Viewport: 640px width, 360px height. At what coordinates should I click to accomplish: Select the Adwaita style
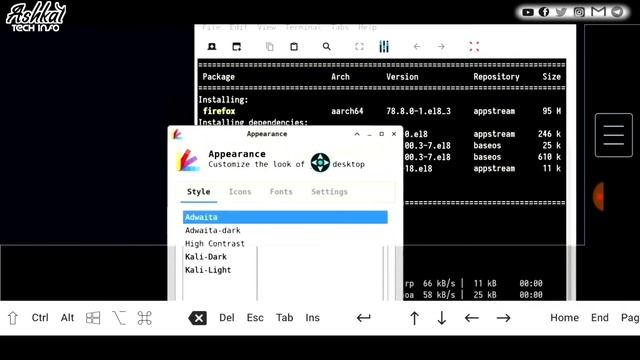point(285,217)
